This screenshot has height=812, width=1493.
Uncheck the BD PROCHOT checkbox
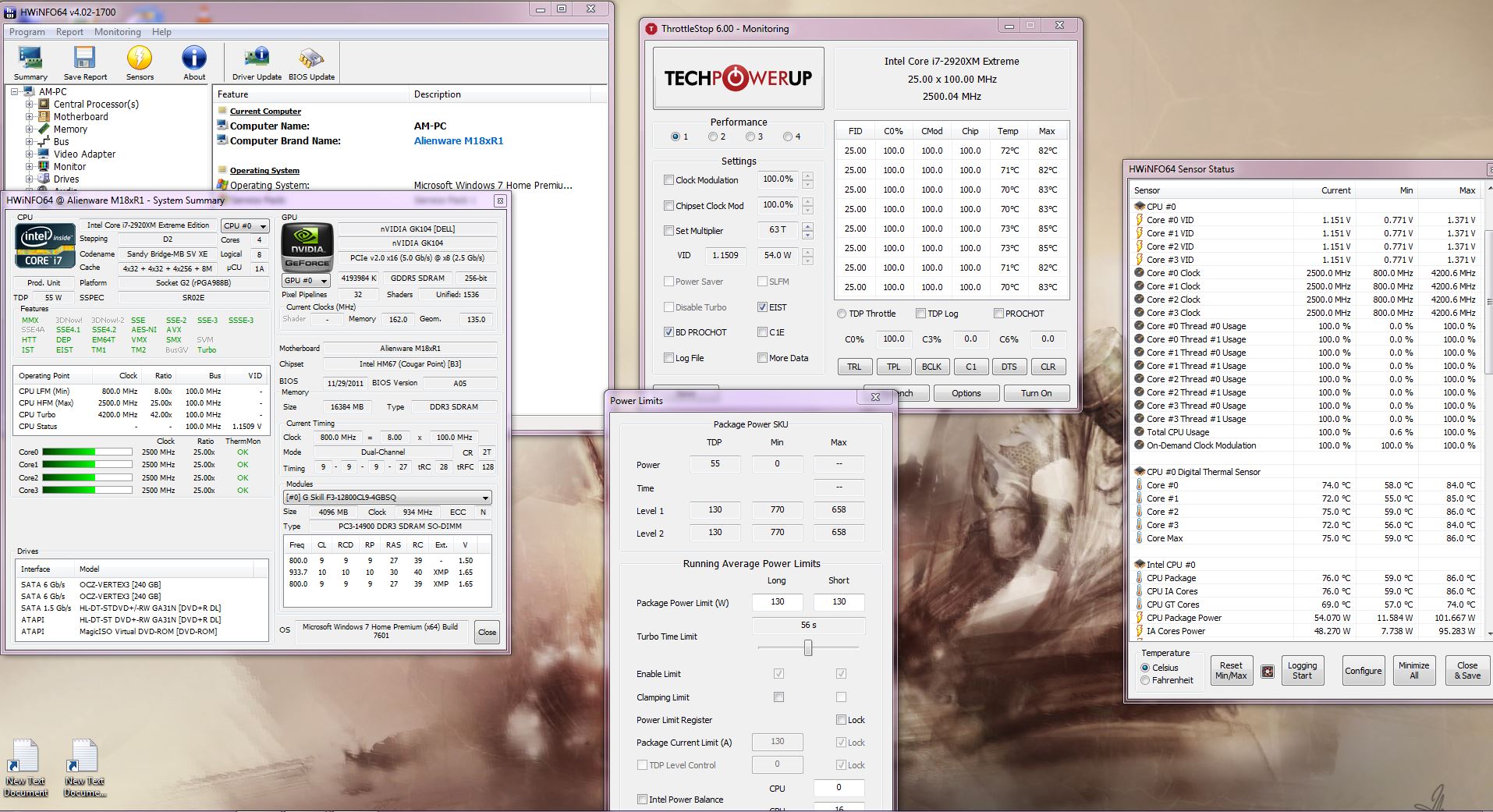click(668, 332)
